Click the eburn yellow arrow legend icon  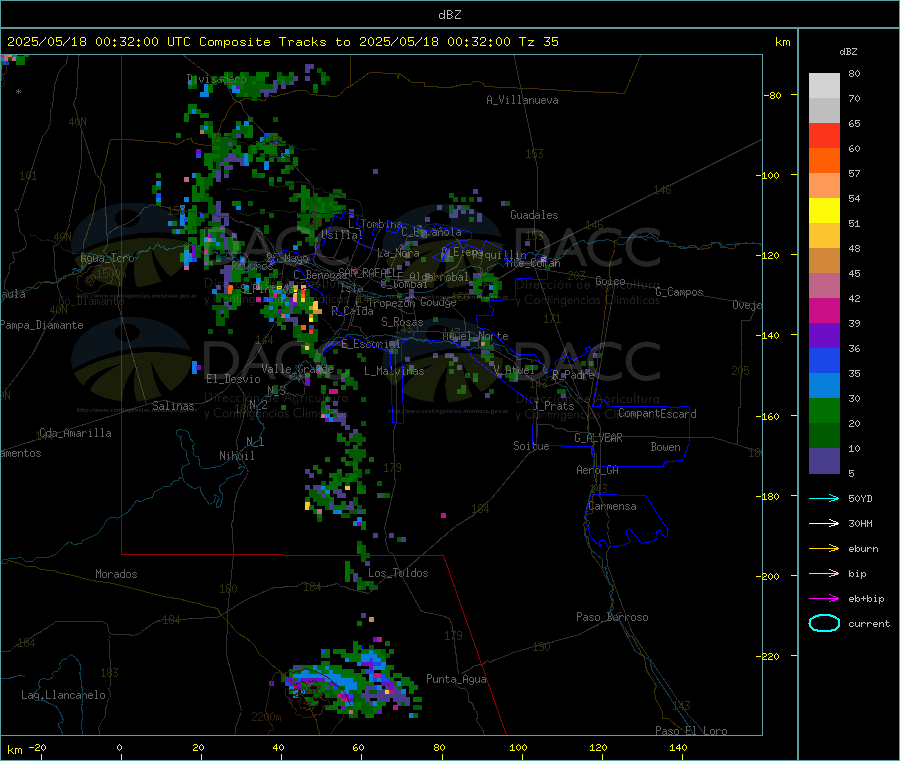point(824,549)
